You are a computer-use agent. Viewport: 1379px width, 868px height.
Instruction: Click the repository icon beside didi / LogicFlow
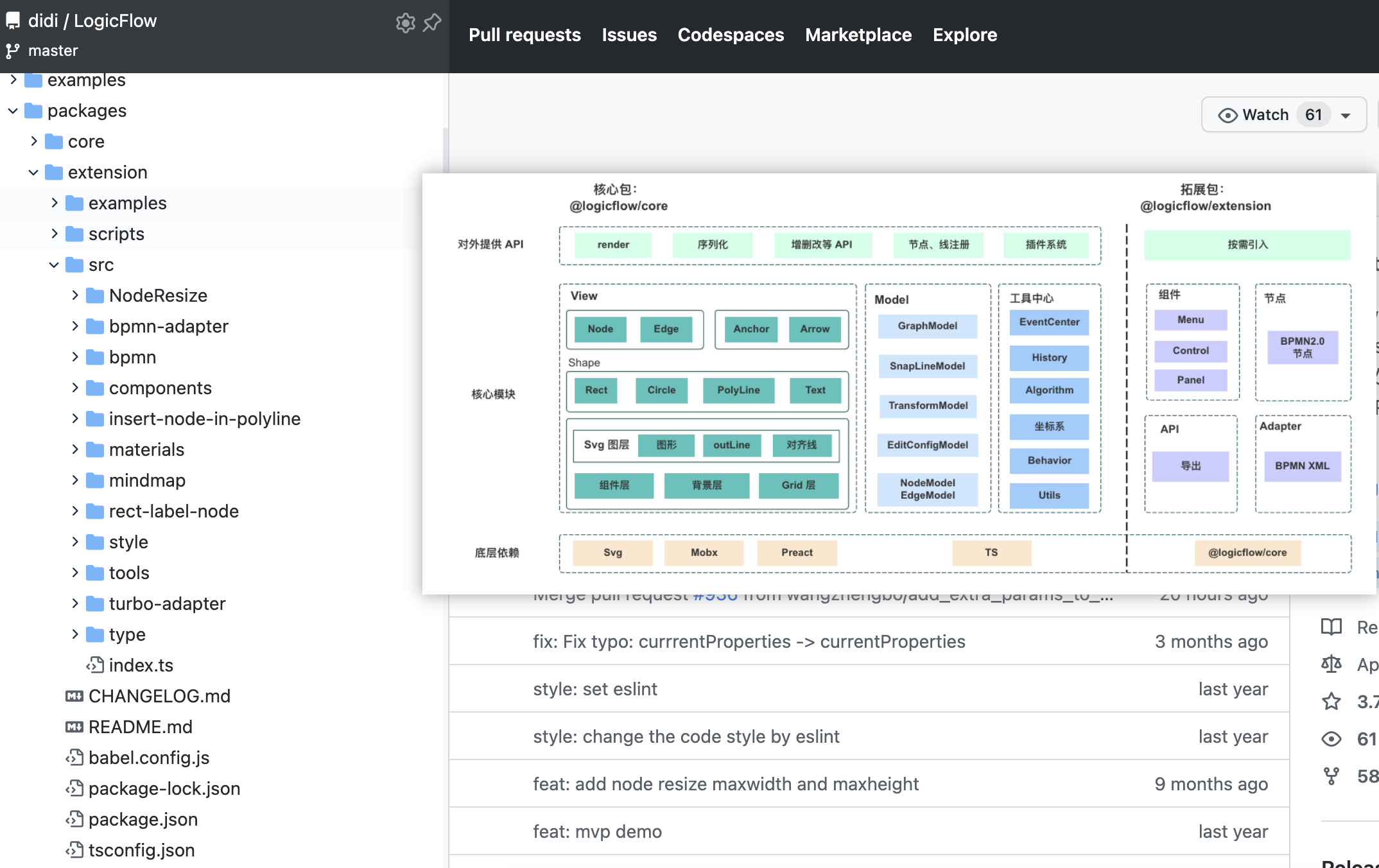pyautogui.click(x=13, y=21)
